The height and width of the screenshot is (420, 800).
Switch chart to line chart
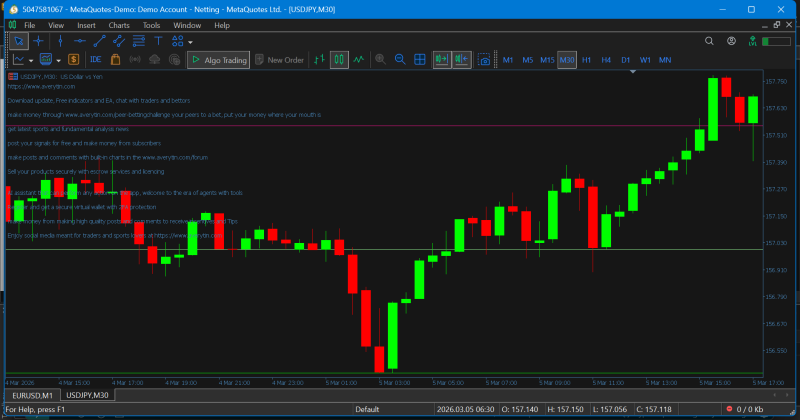pos(359,60)
